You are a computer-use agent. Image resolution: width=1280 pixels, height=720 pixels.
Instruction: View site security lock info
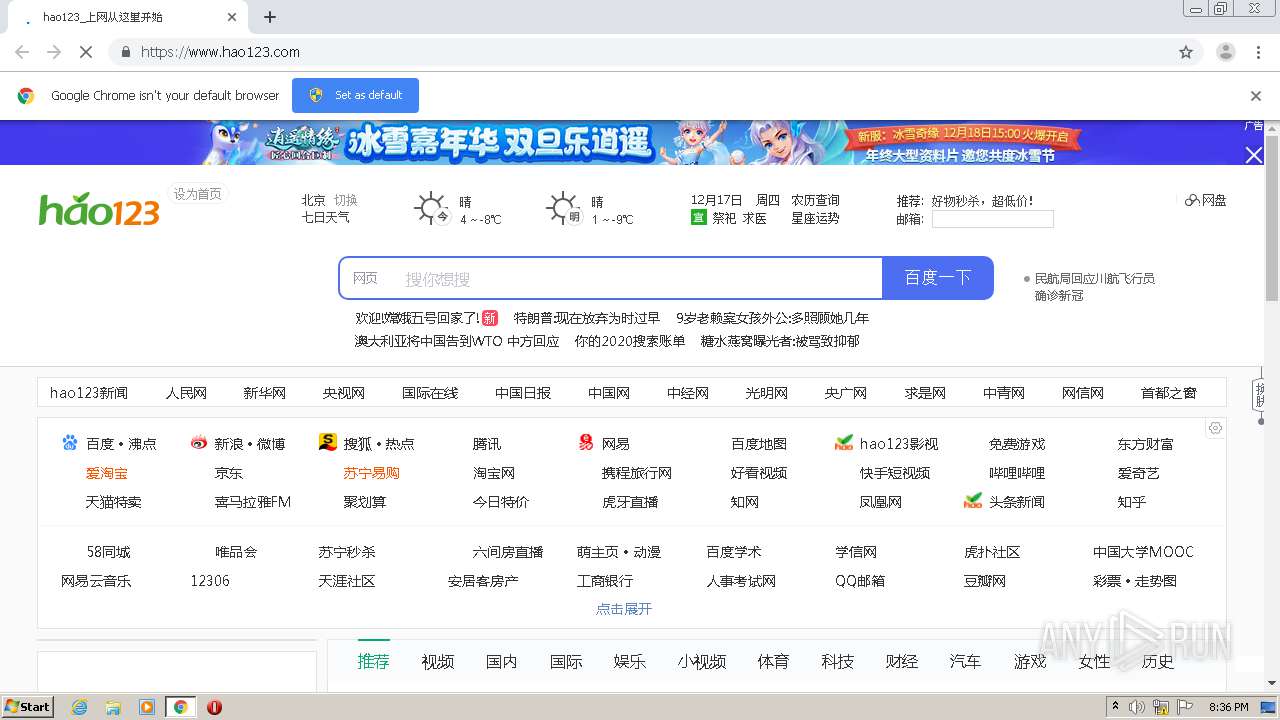click(x=125, y=52)
